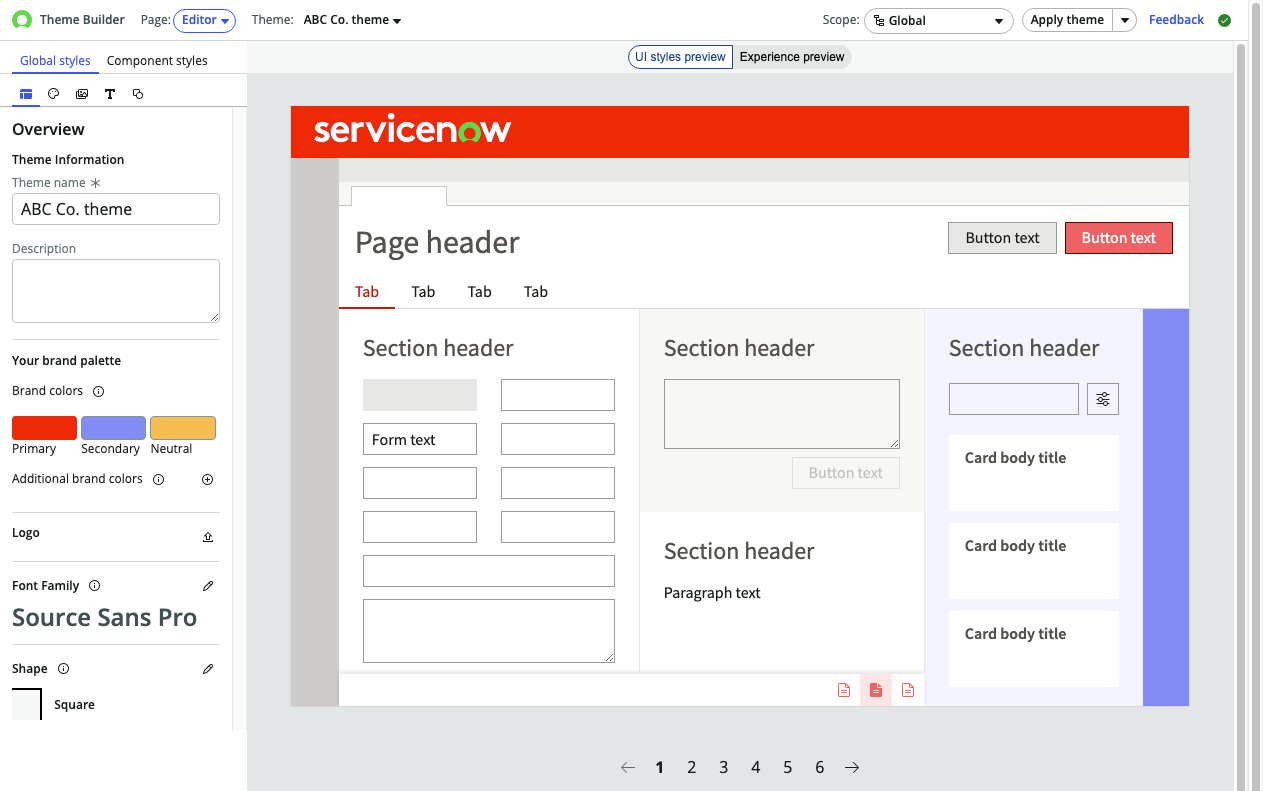
Task: Go to preview page 2
Action: pyautogui.click(x=691, y=768)
